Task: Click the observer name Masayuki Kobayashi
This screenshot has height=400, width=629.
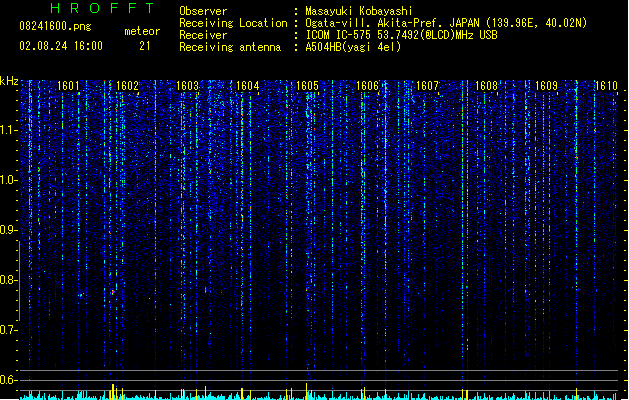Action: 359,11
